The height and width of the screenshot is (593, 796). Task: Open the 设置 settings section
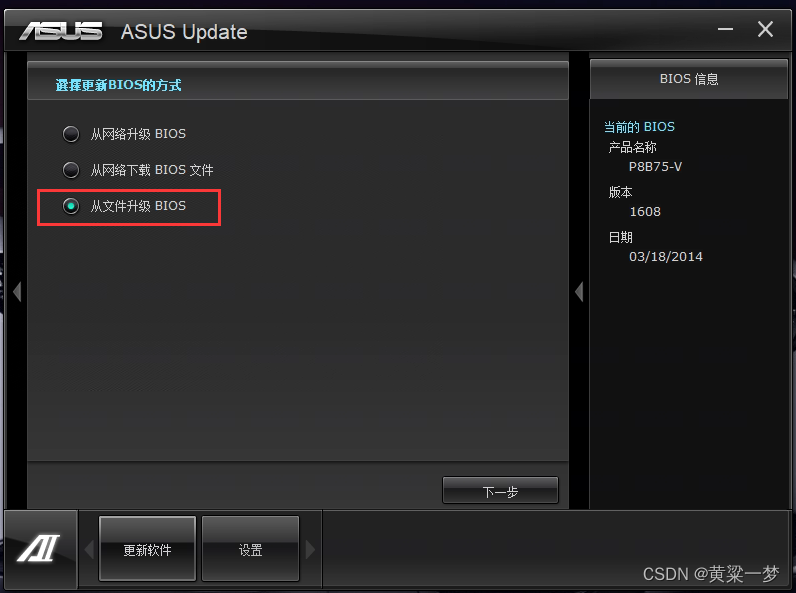[x=250, y=549]
